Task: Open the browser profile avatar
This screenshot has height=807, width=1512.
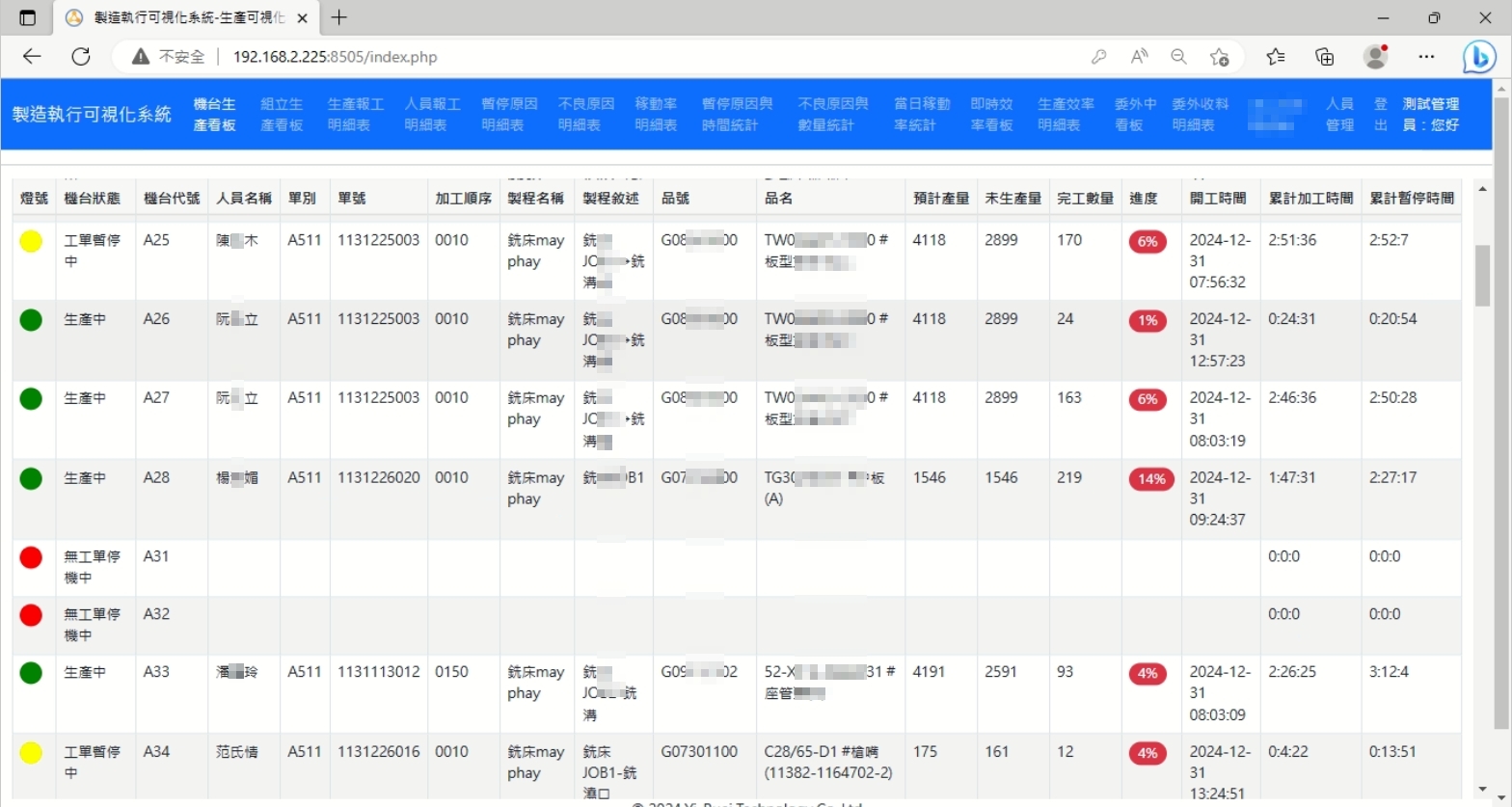Action: coord(1376,56)
